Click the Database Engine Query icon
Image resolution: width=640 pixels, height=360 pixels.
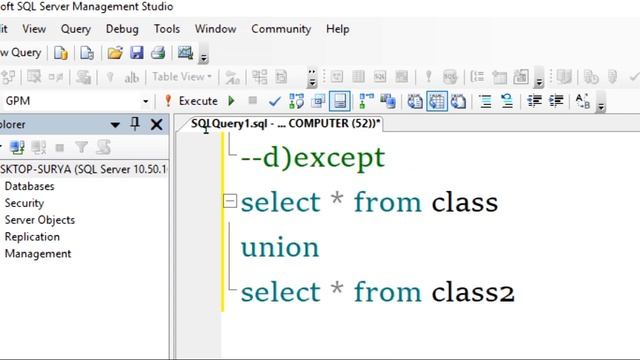[60, 53]
